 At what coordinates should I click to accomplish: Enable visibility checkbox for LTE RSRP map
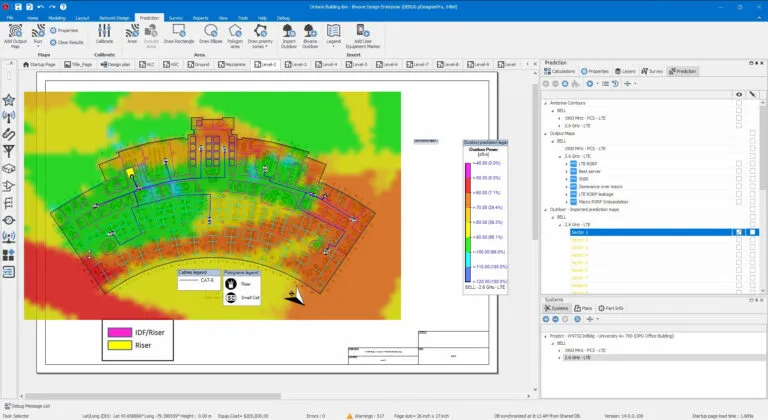(739, 163)
